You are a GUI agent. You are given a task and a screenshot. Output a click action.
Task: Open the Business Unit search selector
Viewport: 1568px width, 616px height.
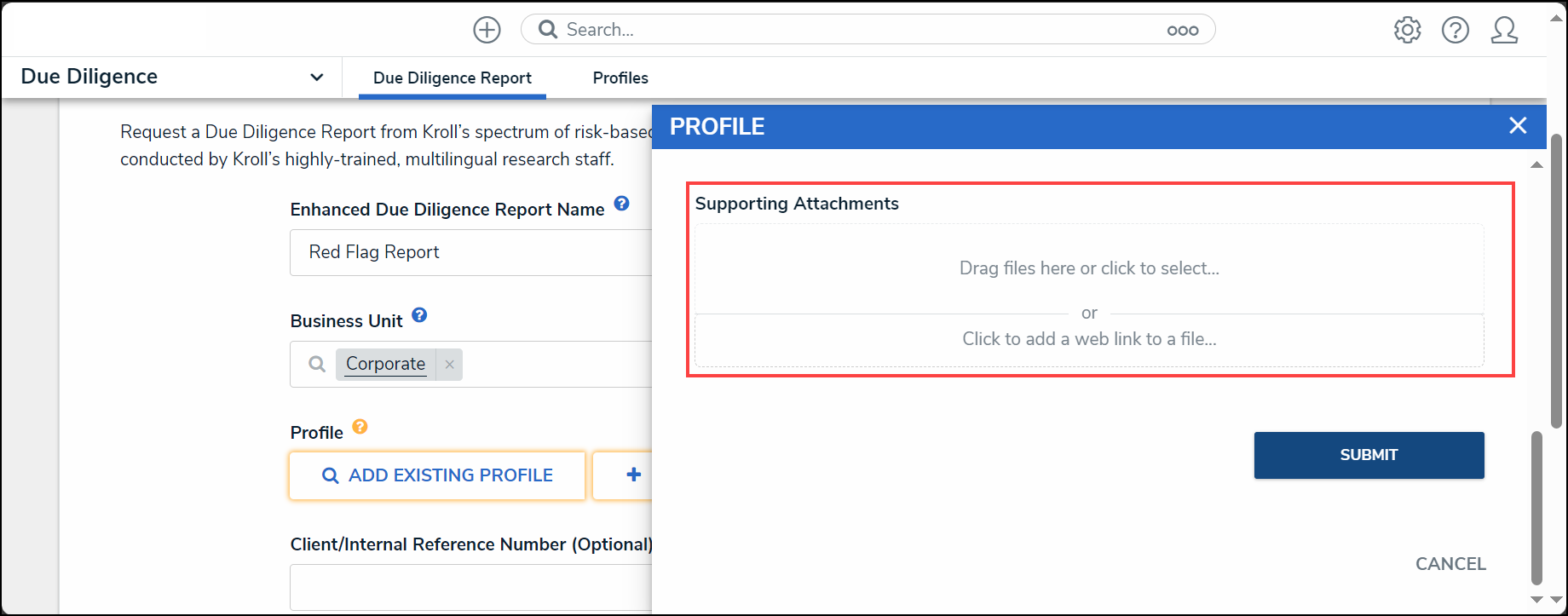coord(470,365)
